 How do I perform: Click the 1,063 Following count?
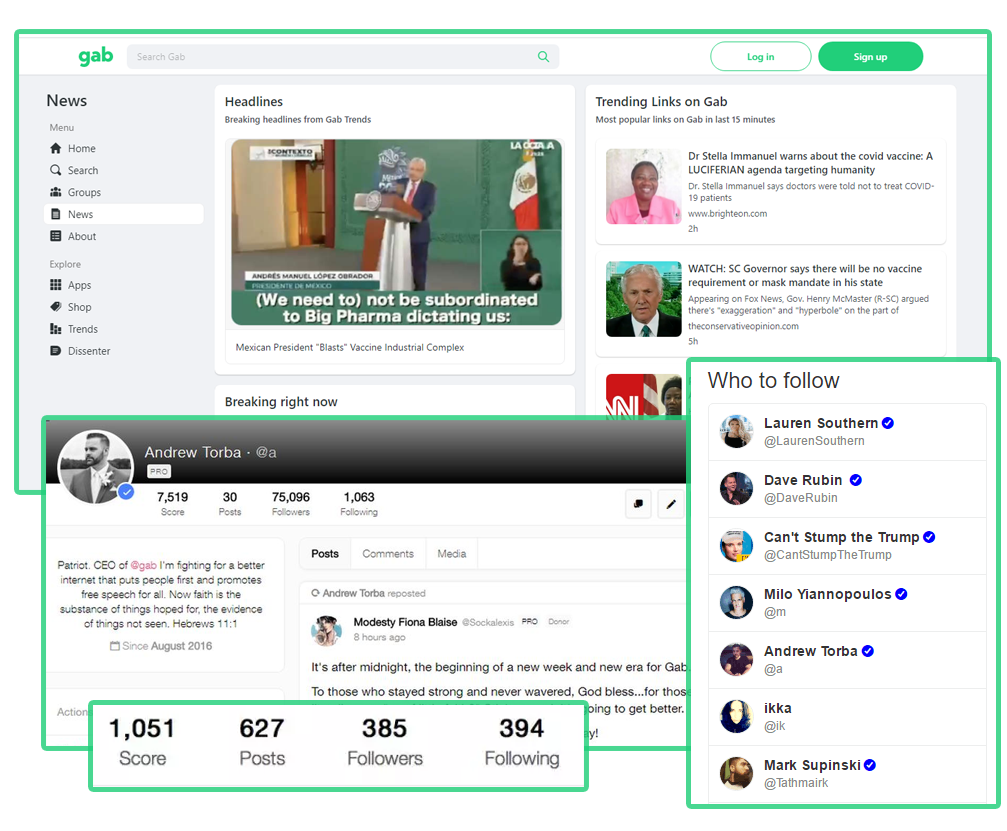(x=359, y=503)
